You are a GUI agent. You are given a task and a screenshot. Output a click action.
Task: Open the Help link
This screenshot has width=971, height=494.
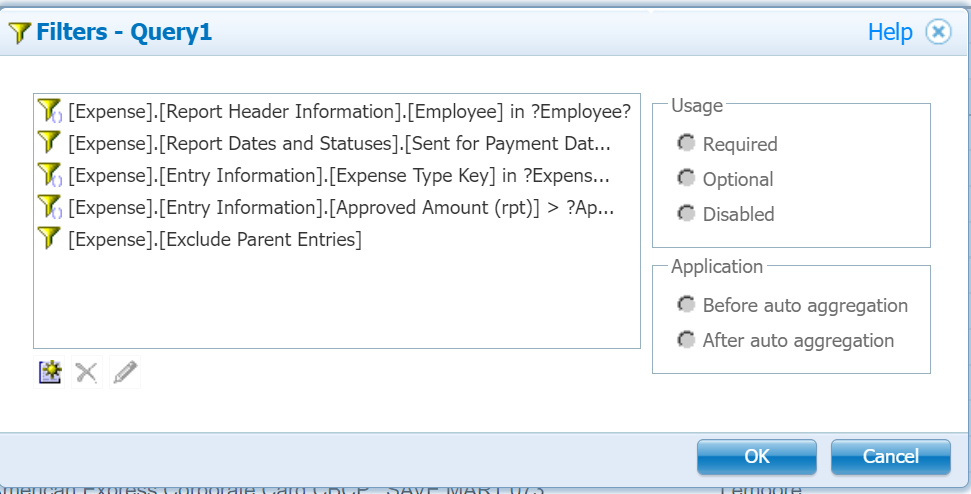click(890, 32)
